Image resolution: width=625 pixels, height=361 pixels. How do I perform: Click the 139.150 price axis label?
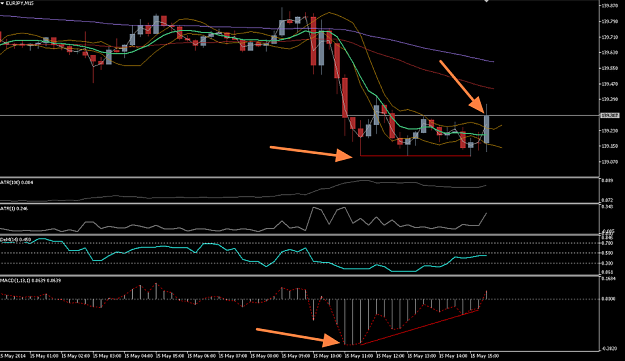tap(610, 146)
